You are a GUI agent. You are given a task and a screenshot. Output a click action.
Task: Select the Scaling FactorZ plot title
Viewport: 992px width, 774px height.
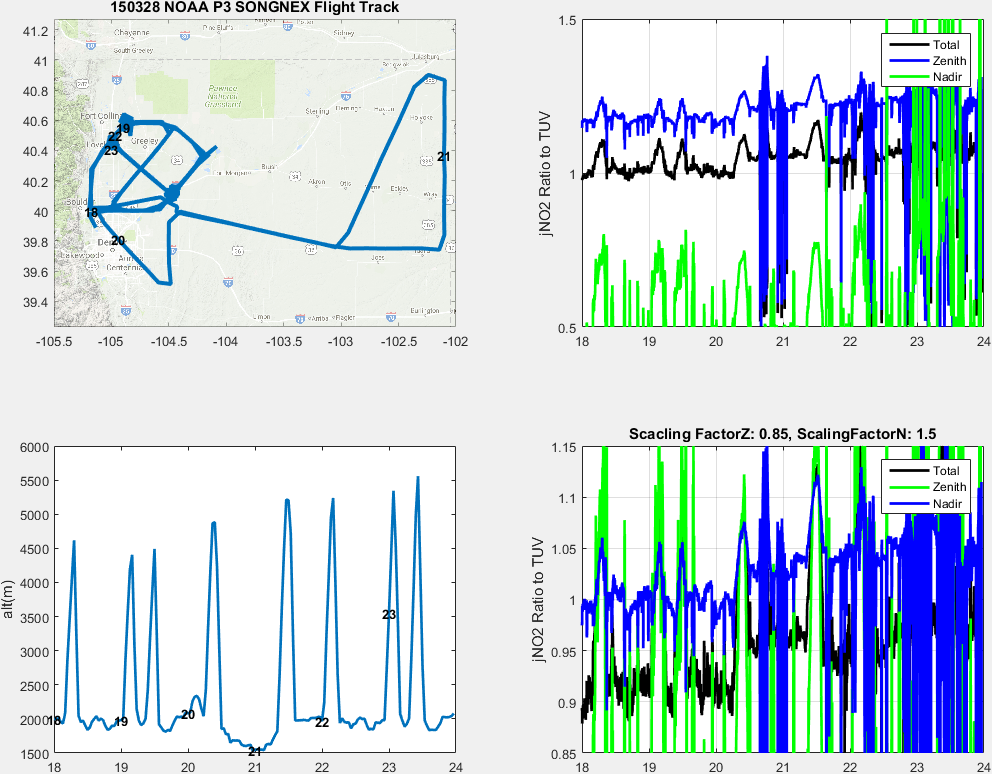[782, 434]
